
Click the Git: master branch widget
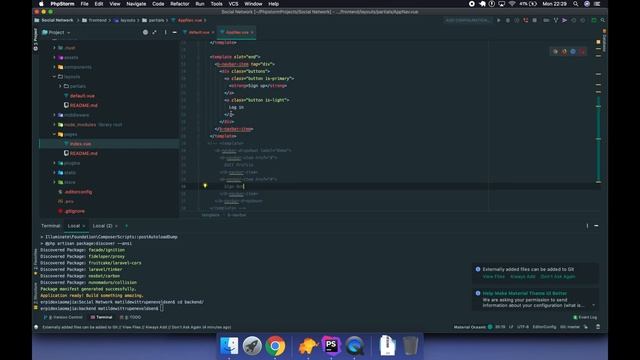[570, 327]
